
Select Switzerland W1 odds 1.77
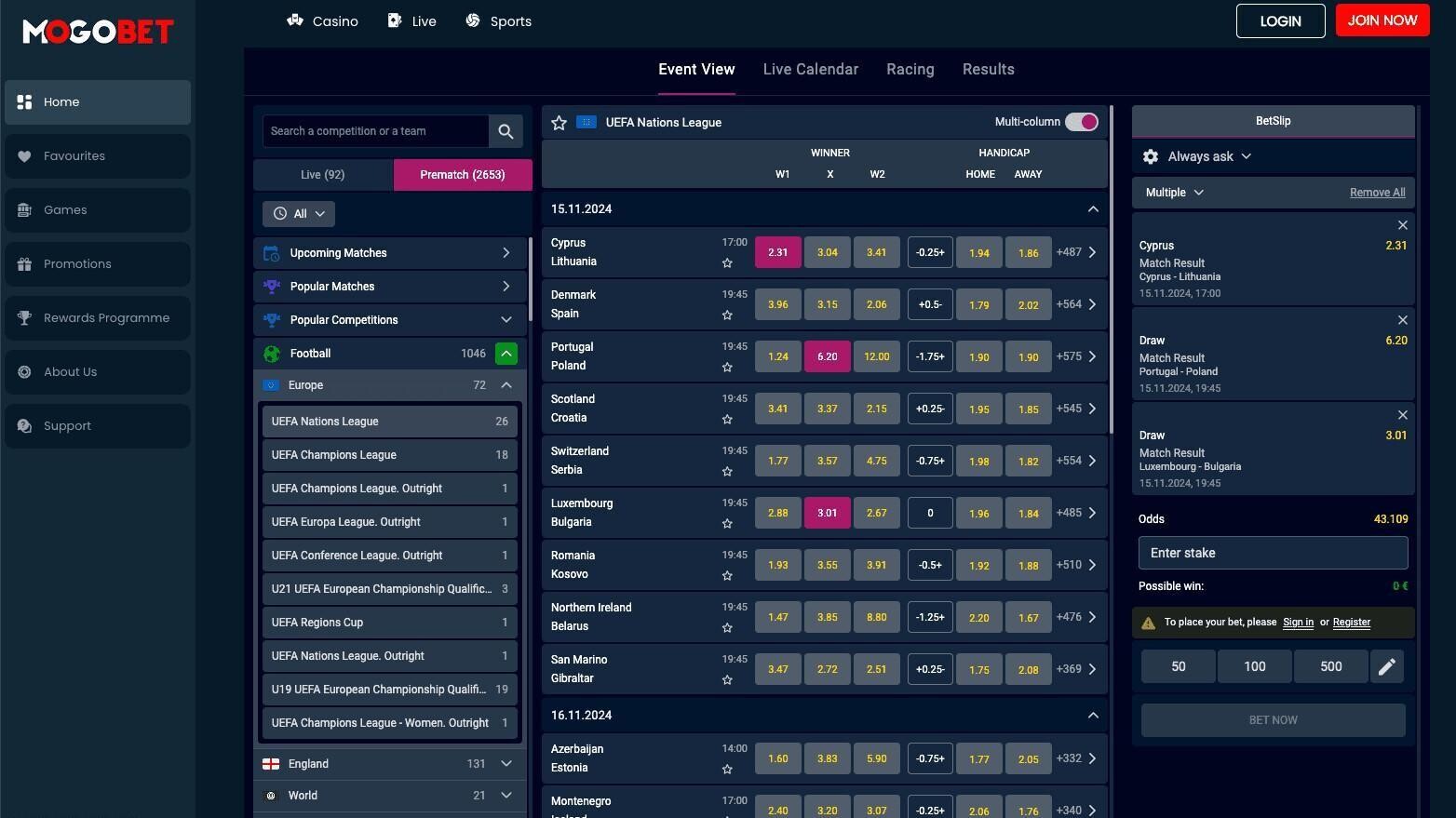[778, 461]
